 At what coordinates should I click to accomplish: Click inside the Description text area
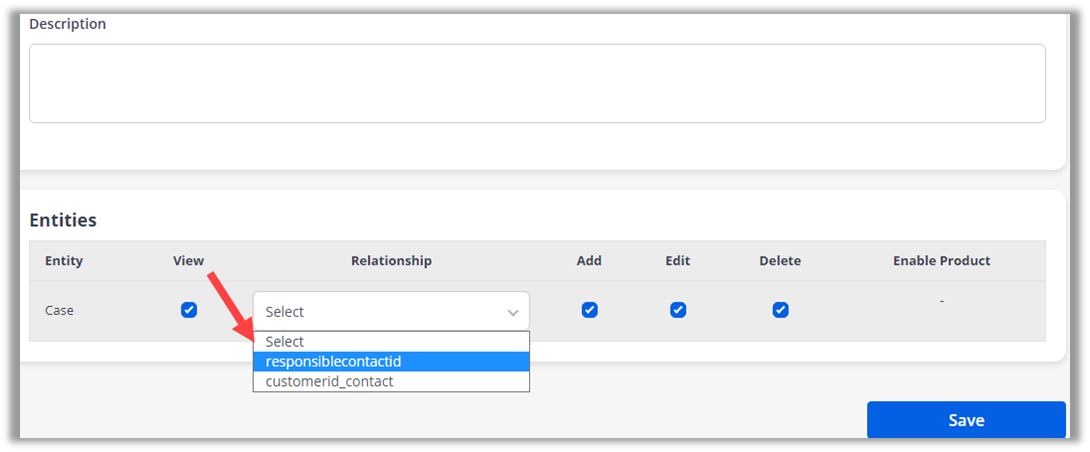[x=537, y=83]
